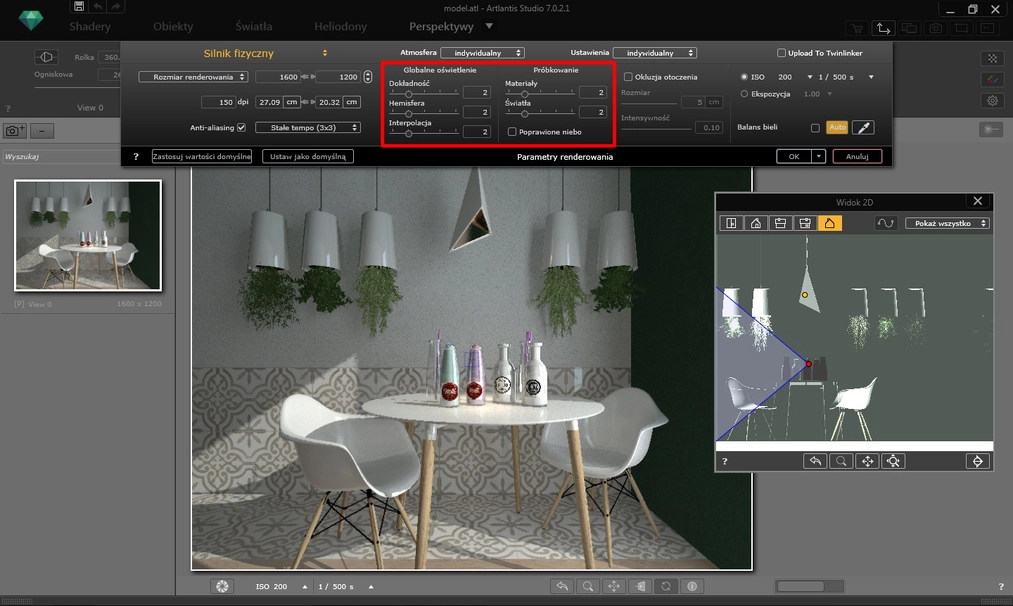Click the Anuluj button
1013x606 pixels.
tap(857, 156)
